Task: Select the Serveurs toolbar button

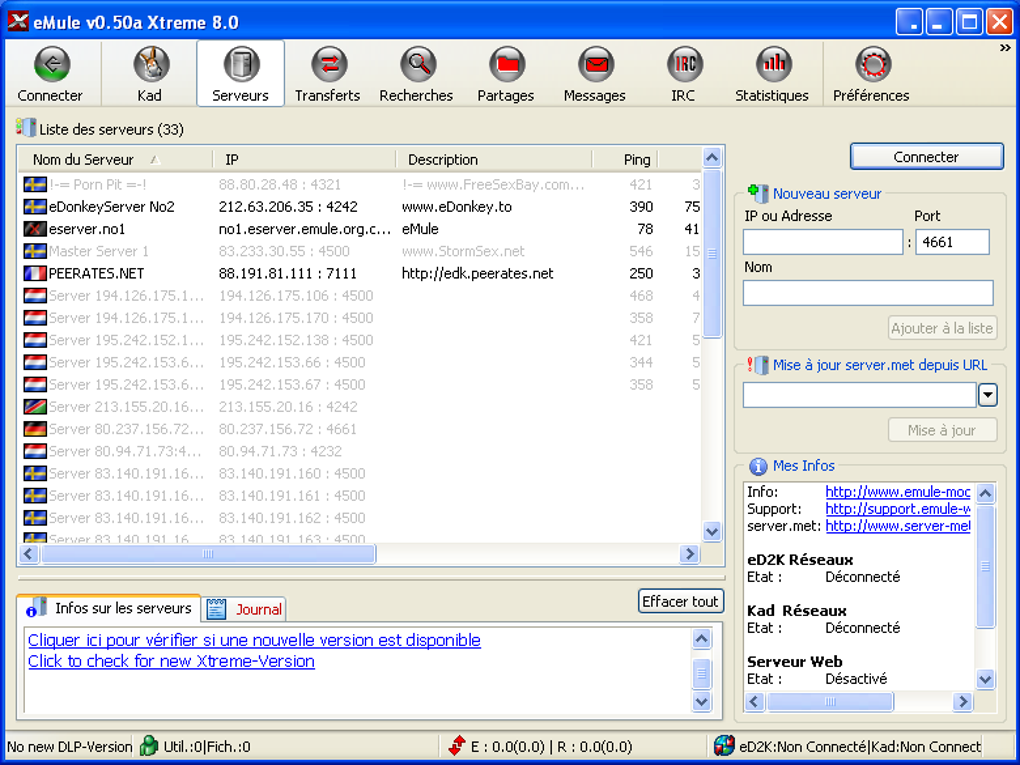Action: point(241,74)
